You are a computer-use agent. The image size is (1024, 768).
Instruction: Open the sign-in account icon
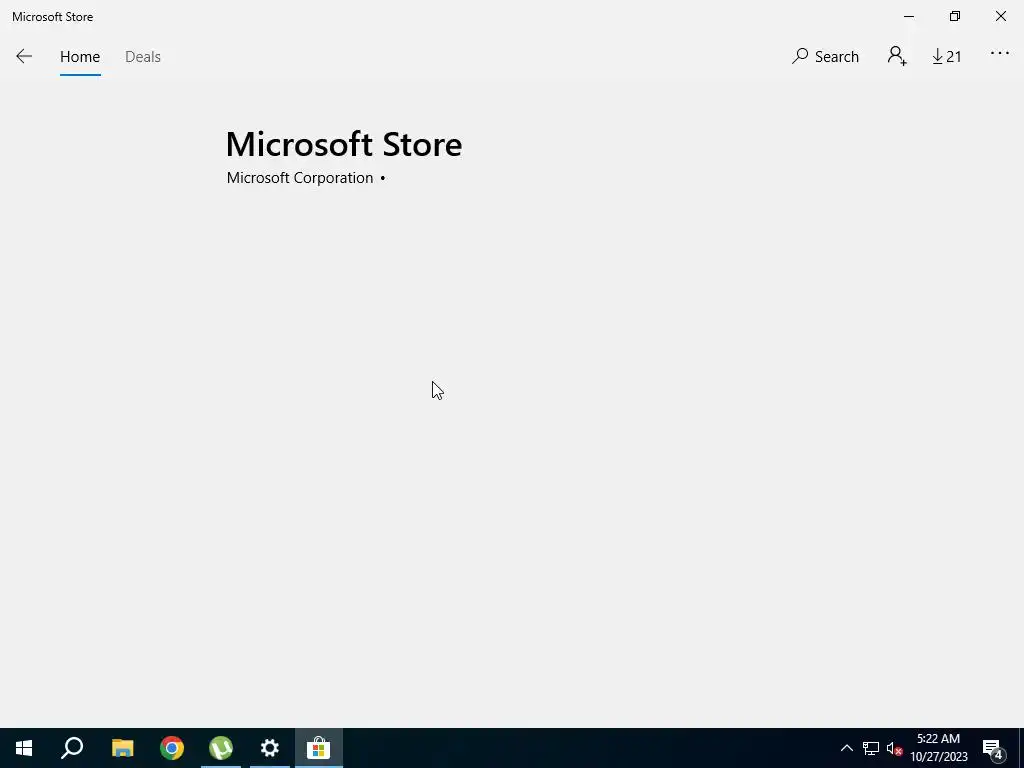pos(897,56)
